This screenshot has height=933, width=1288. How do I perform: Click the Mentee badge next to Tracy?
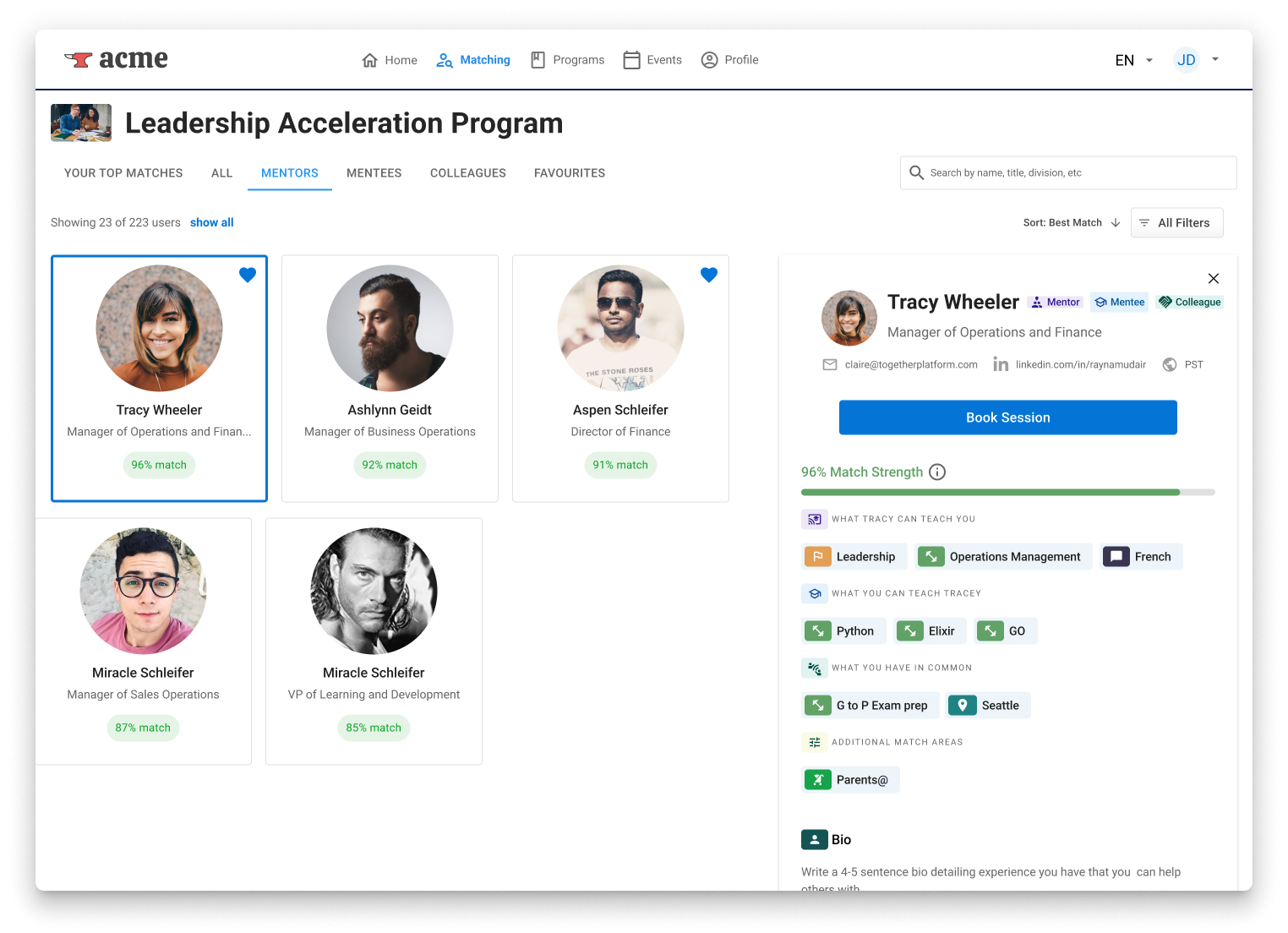1119,302
